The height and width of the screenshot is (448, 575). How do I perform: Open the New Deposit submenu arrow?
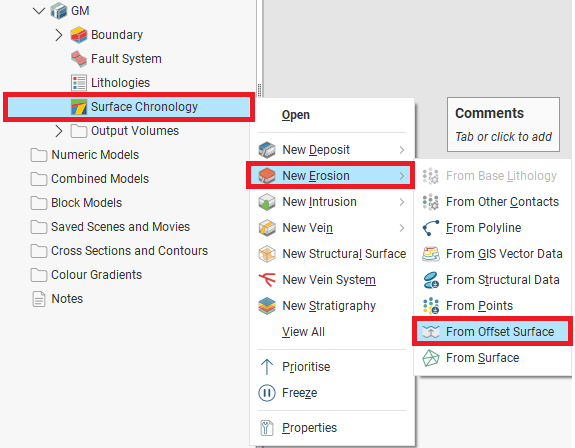coord(402,150)
